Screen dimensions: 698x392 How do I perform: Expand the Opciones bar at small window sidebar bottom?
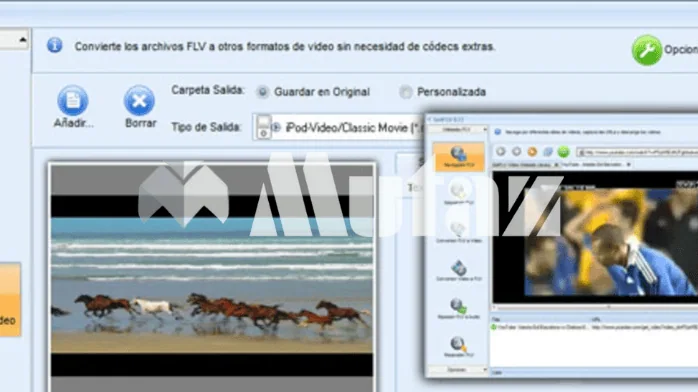click(458, 370)
